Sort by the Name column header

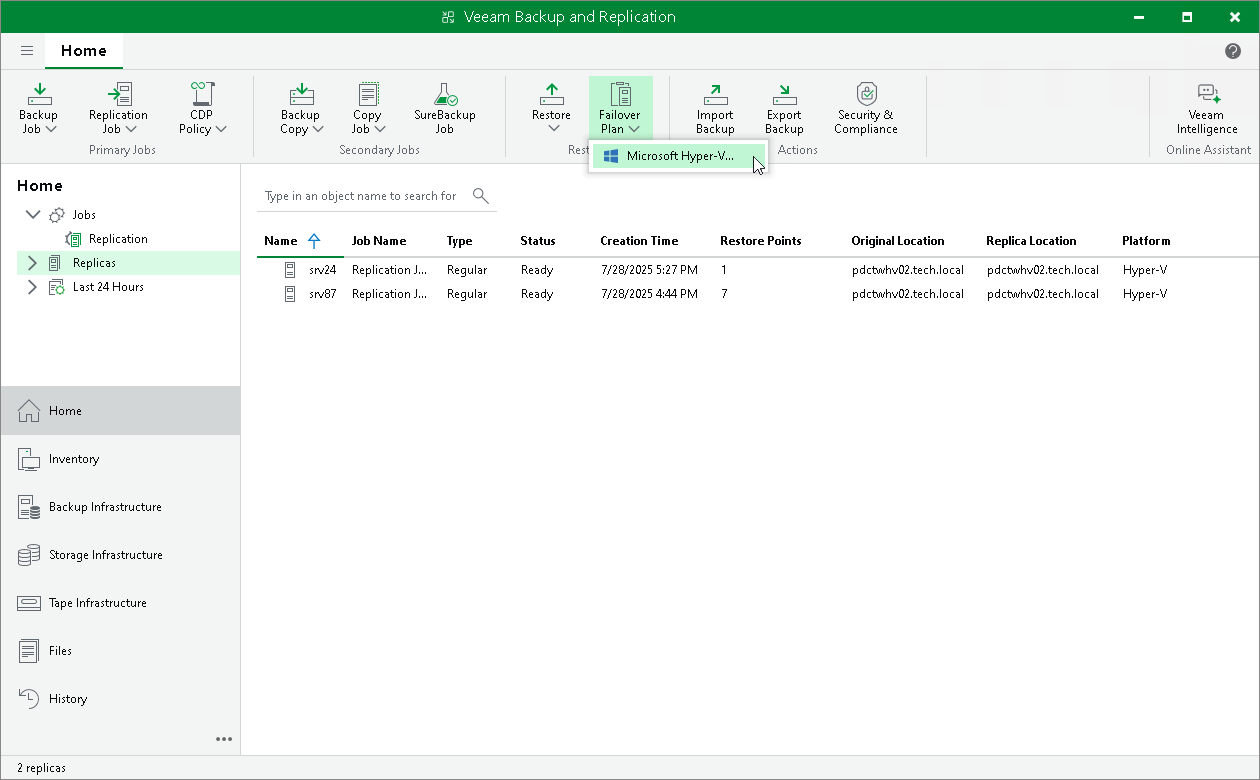pos(281,241)
